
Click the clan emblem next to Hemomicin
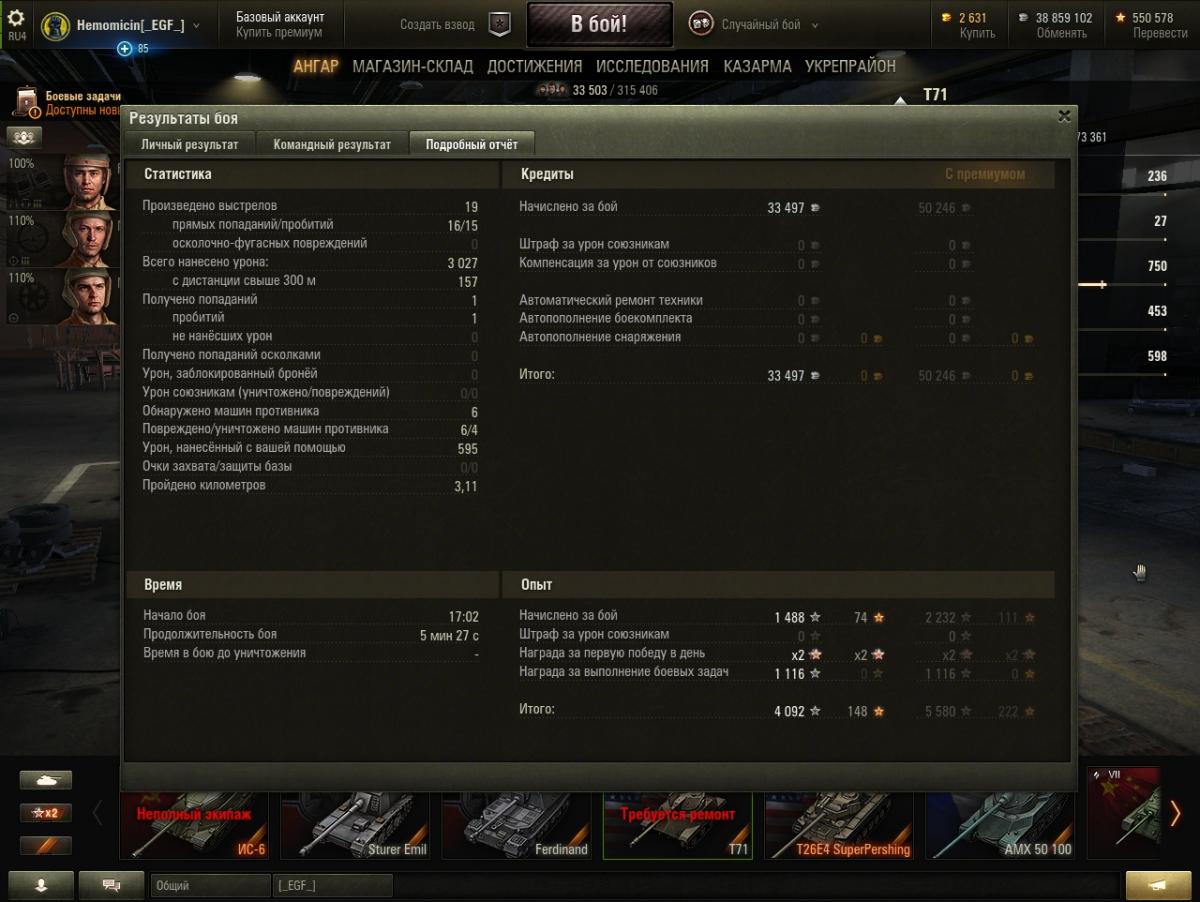57,25
